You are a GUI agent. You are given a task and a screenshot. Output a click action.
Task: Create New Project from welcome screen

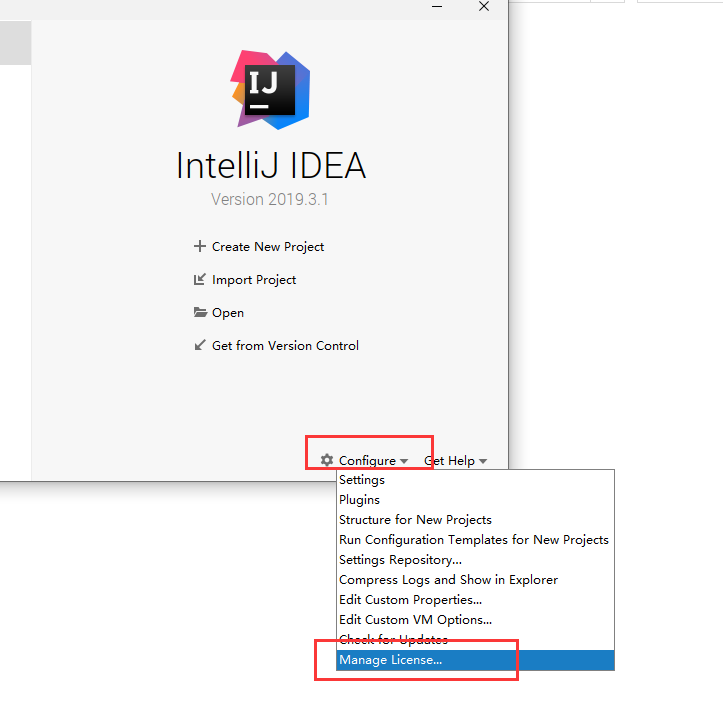click(267, 247)
